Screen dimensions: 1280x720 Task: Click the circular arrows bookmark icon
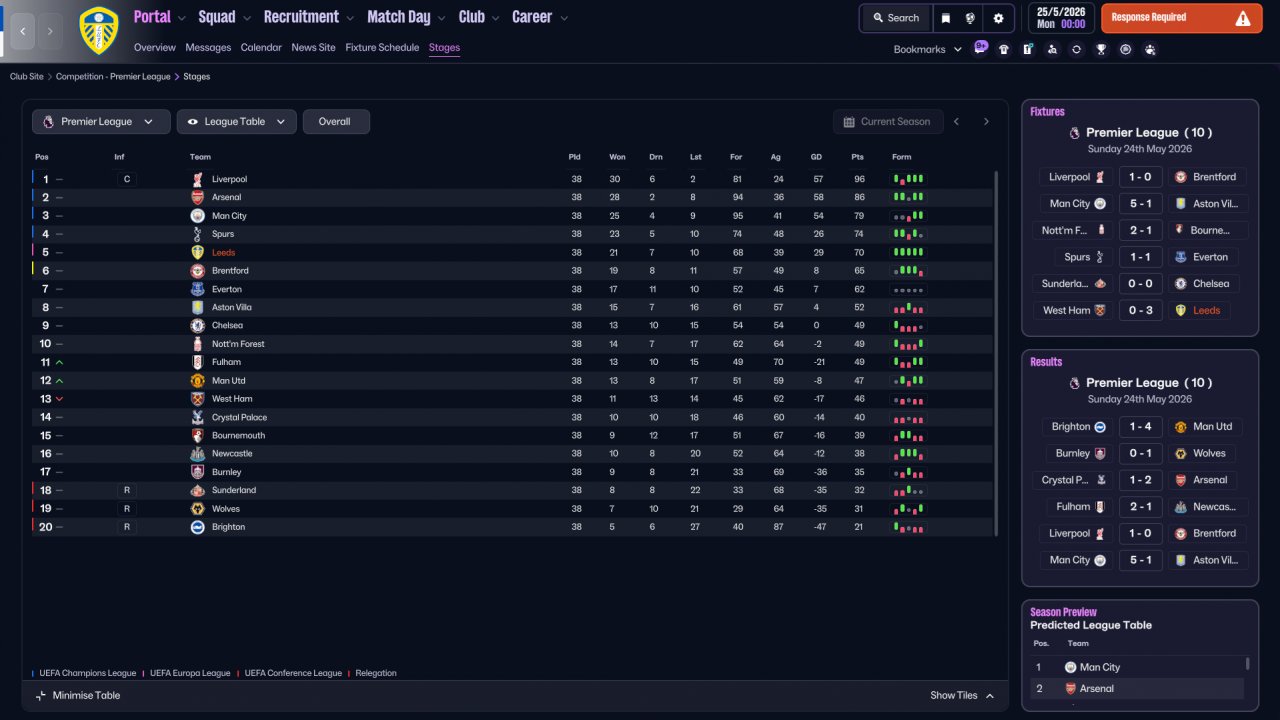(1076, 49)
